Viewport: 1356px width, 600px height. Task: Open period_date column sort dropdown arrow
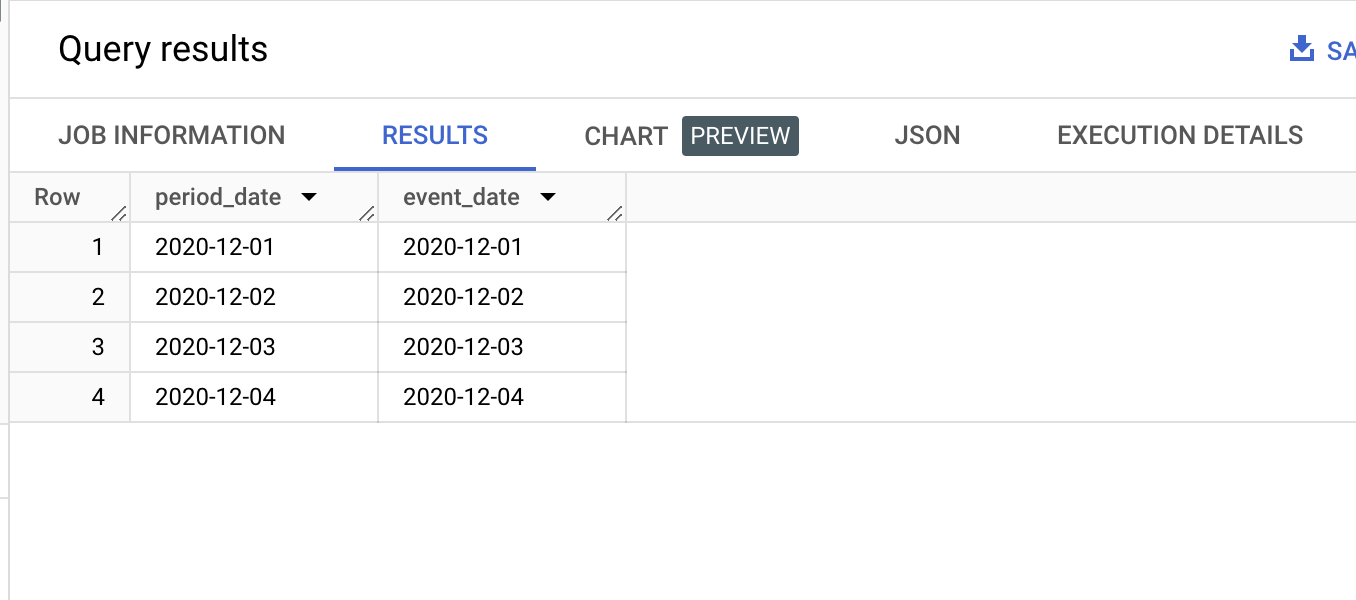tap(308, 198)
